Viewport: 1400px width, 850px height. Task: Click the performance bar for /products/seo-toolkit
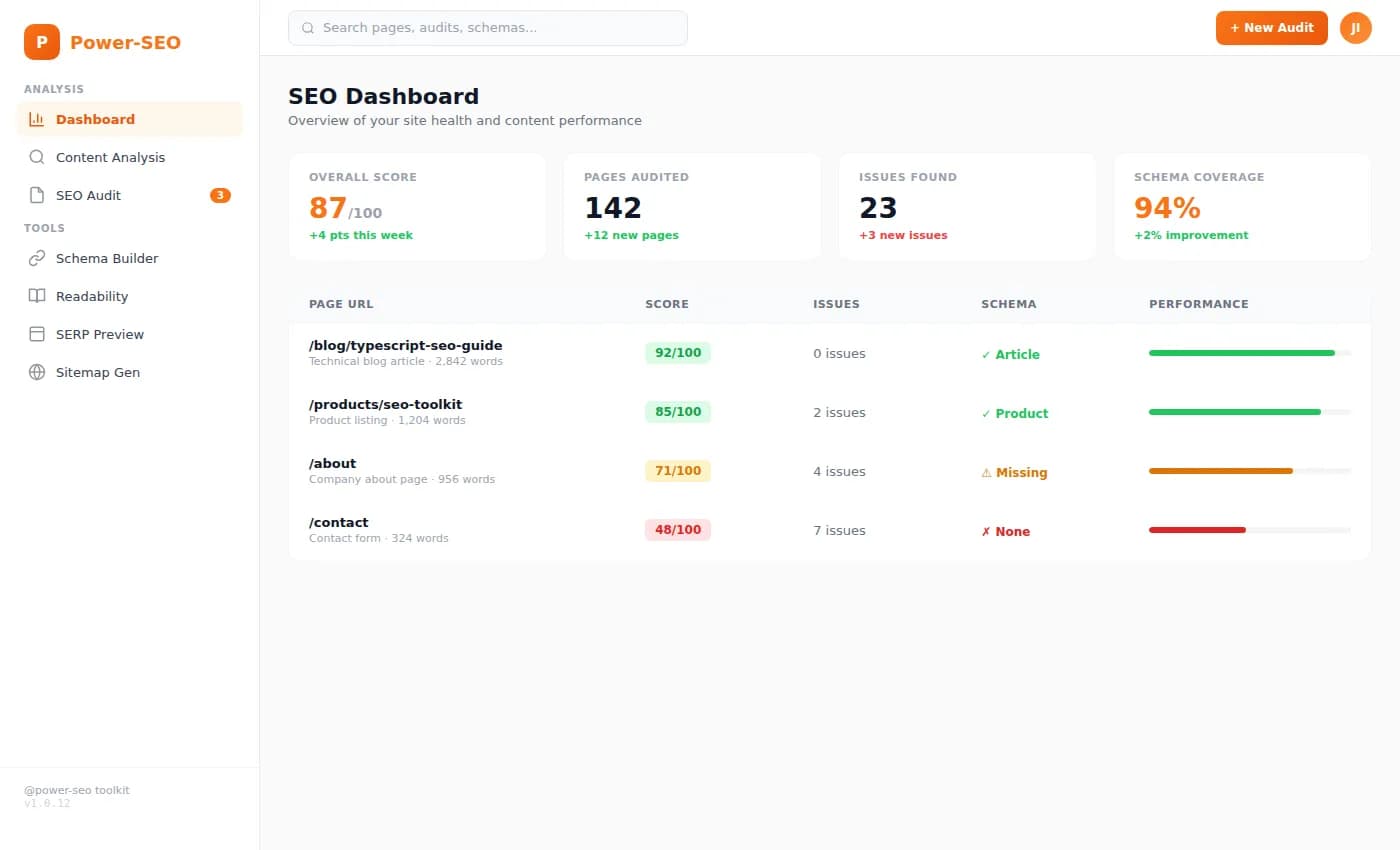click(x=1250, y=412)
